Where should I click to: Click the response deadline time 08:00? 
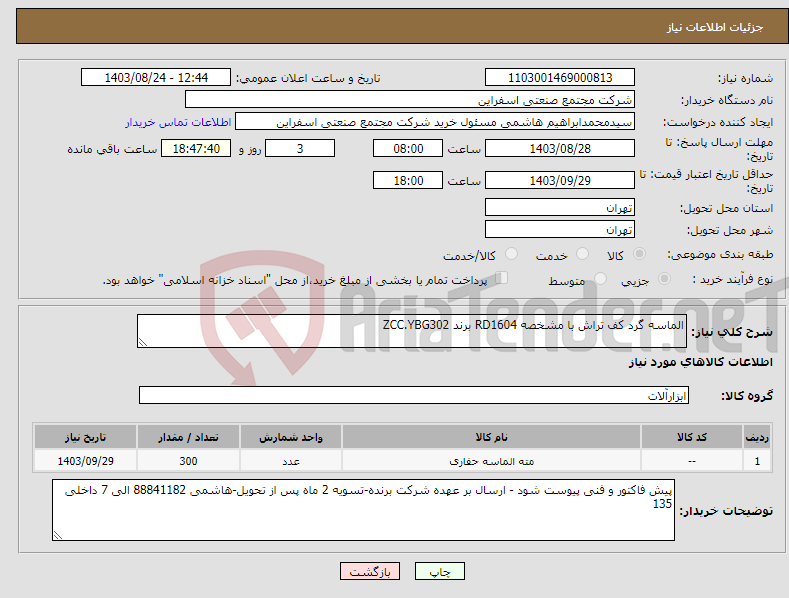point(408,148)
